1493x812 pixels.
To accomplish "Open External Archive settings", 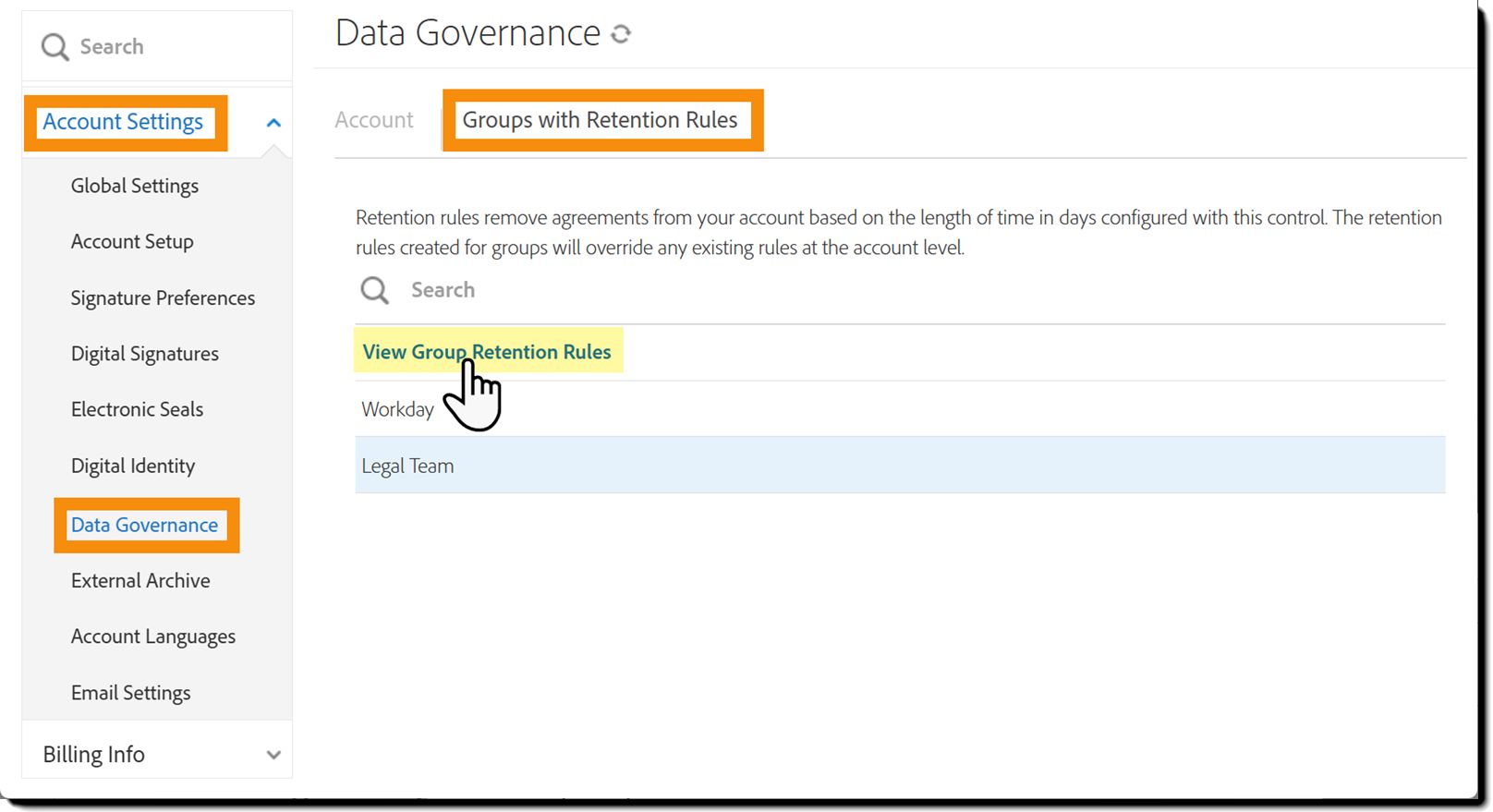I will pos(140,581).
